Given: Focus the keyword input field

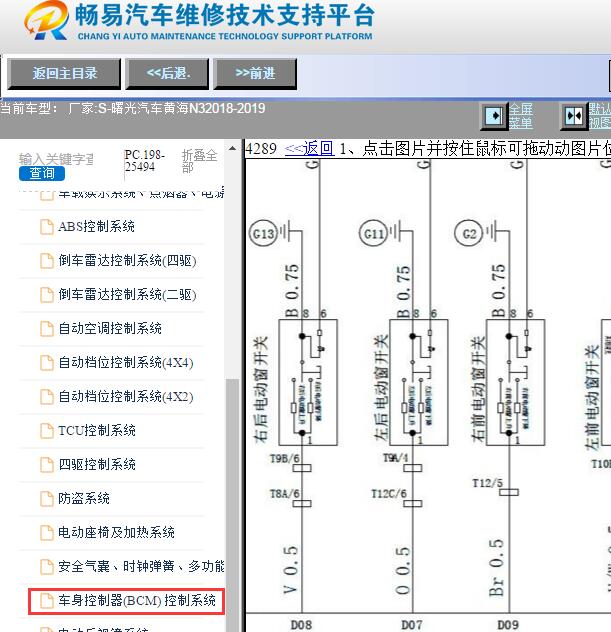Looking at the screenshot, I should coord(56,159).
